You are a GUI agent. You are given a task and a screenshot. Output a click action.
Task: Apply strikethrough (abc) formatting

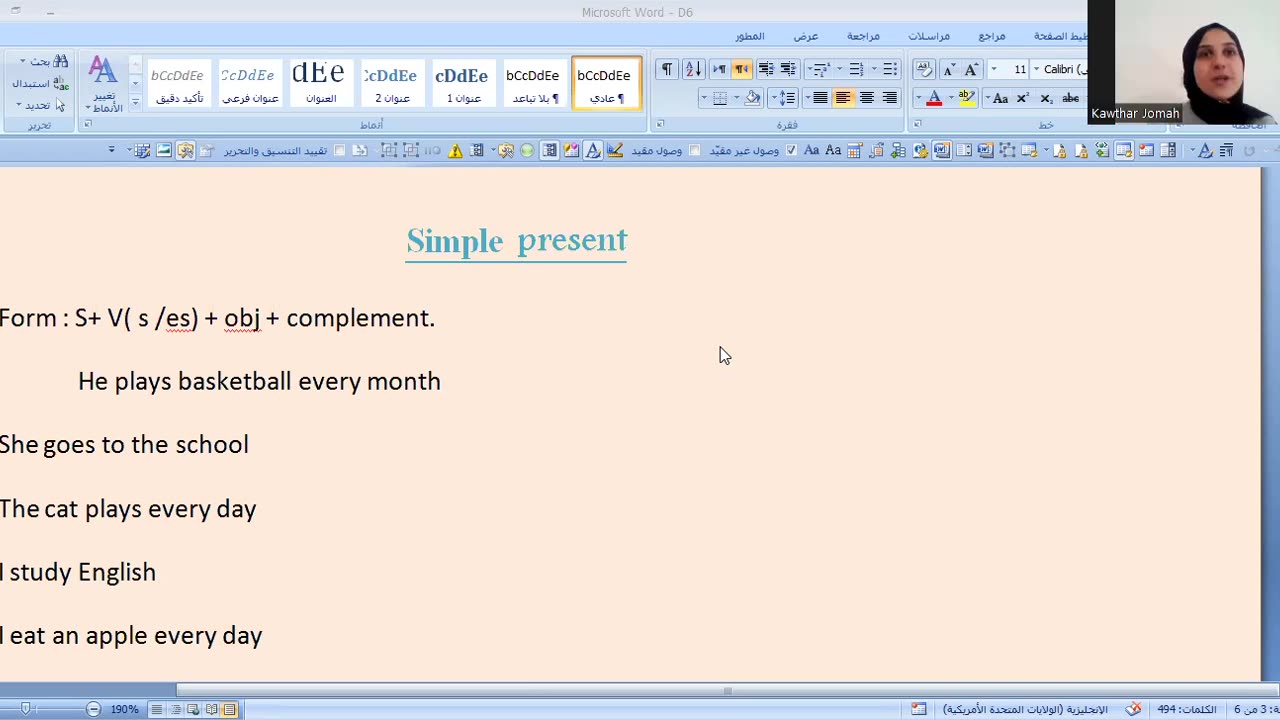(x=1070, y=98)
